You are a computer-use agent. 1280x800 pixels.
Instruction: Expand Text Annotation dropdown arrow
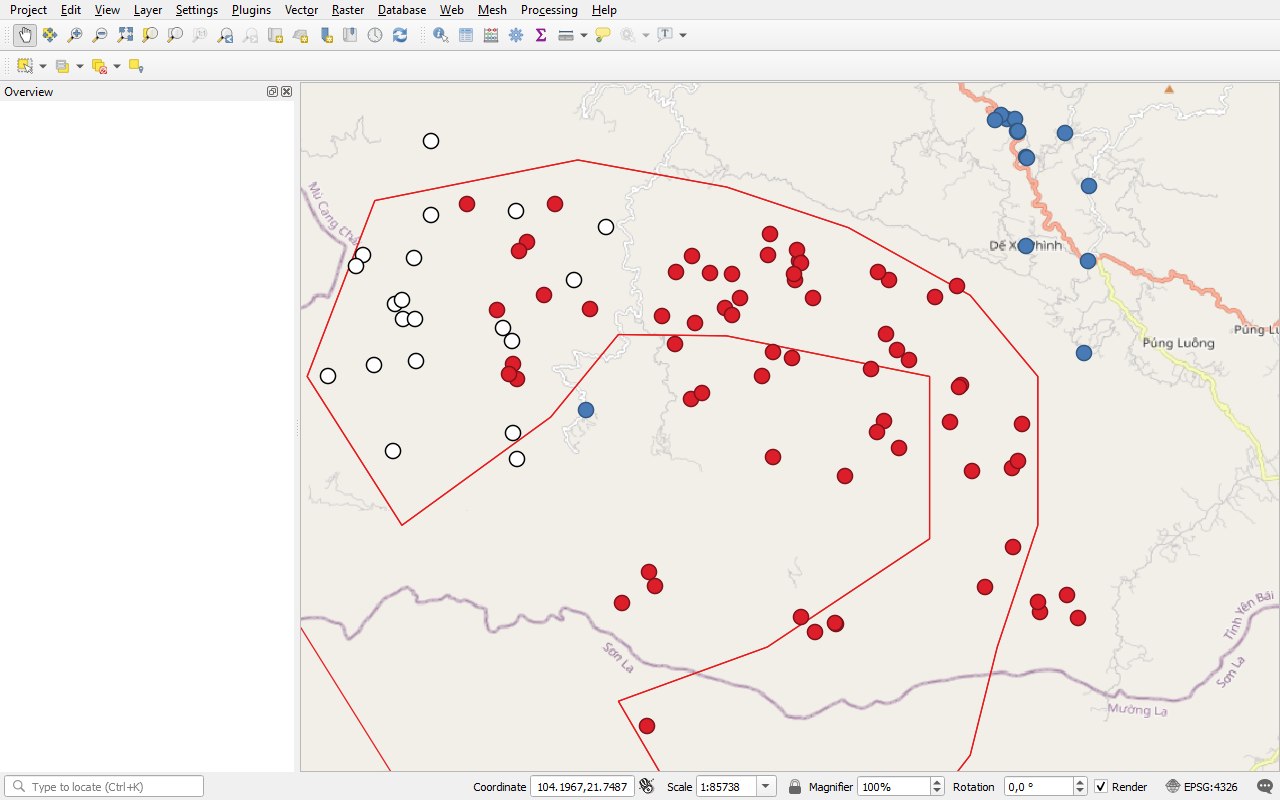(683, 35)
